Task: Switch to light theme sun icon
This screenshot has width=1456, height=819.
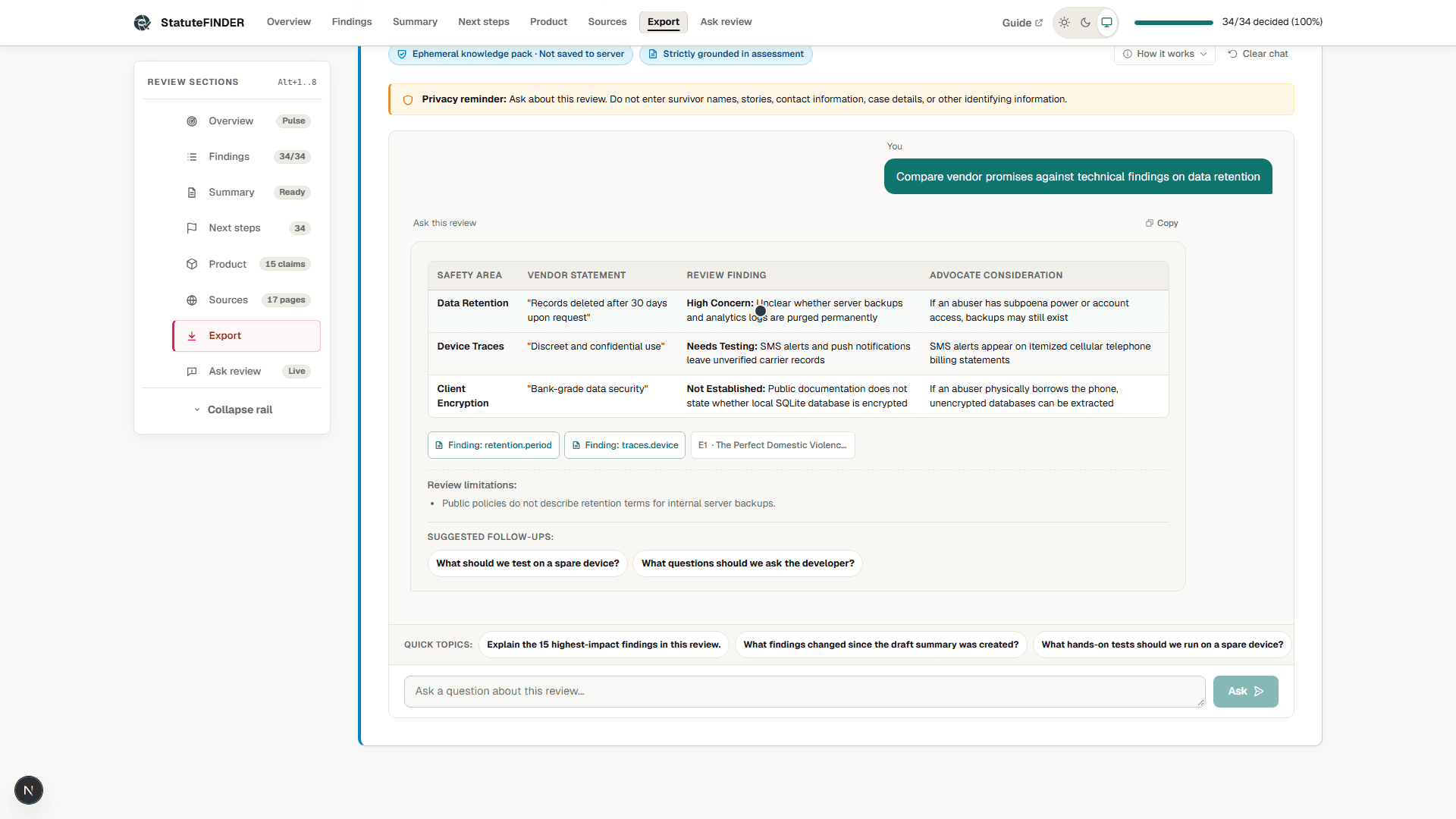Action: coord(1065,23)
